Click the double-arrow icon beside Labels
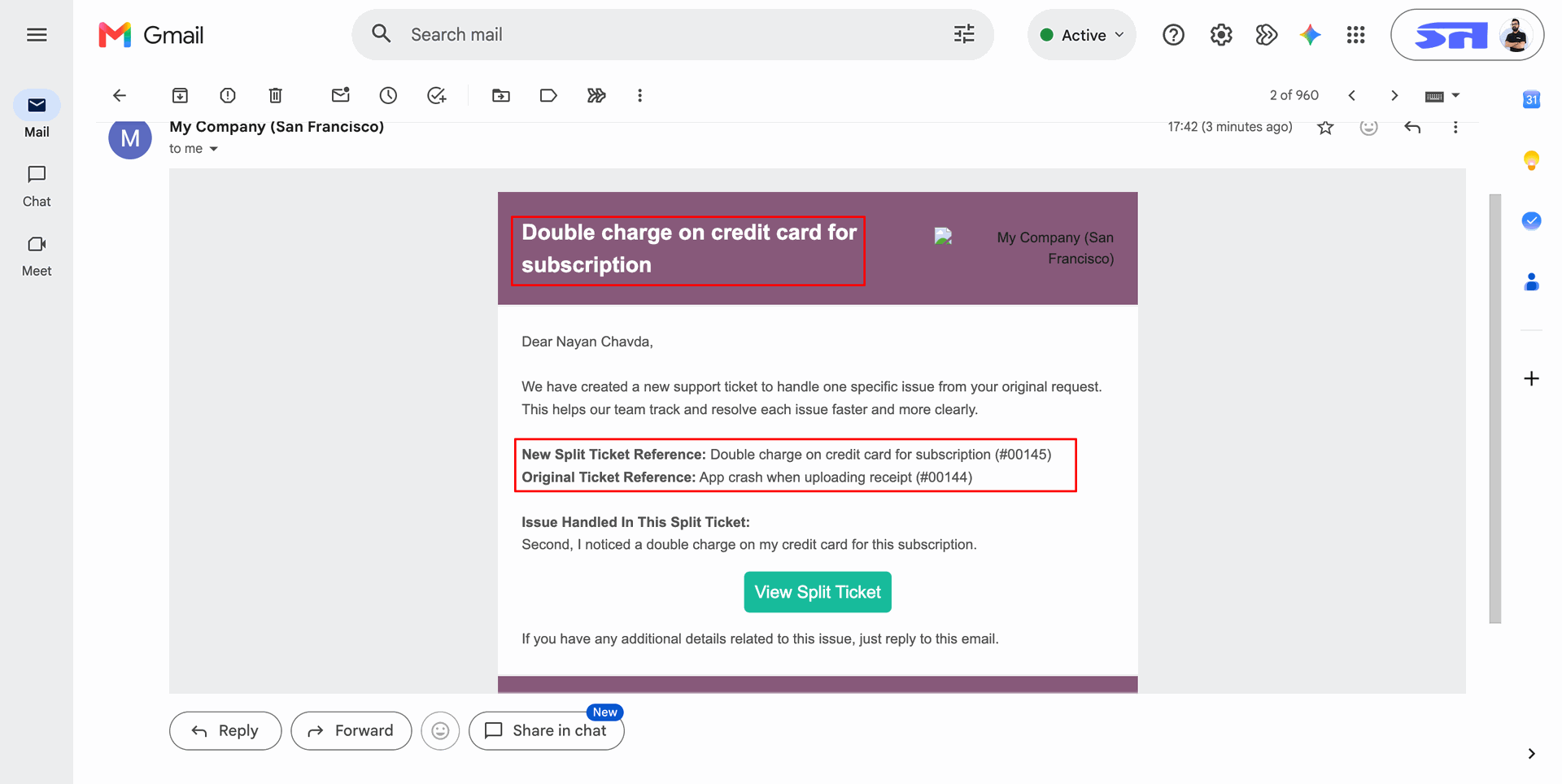This screenshot has width=1562, height=784. (596, 96)
